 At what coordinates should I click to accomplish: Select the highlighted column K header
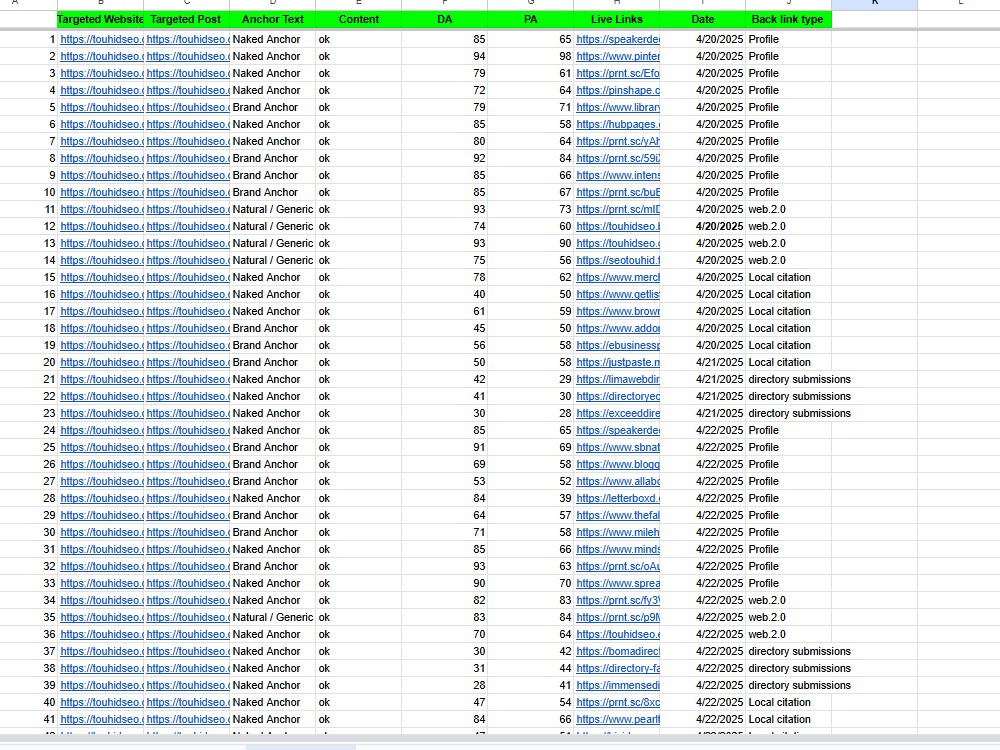click(874, 4)
